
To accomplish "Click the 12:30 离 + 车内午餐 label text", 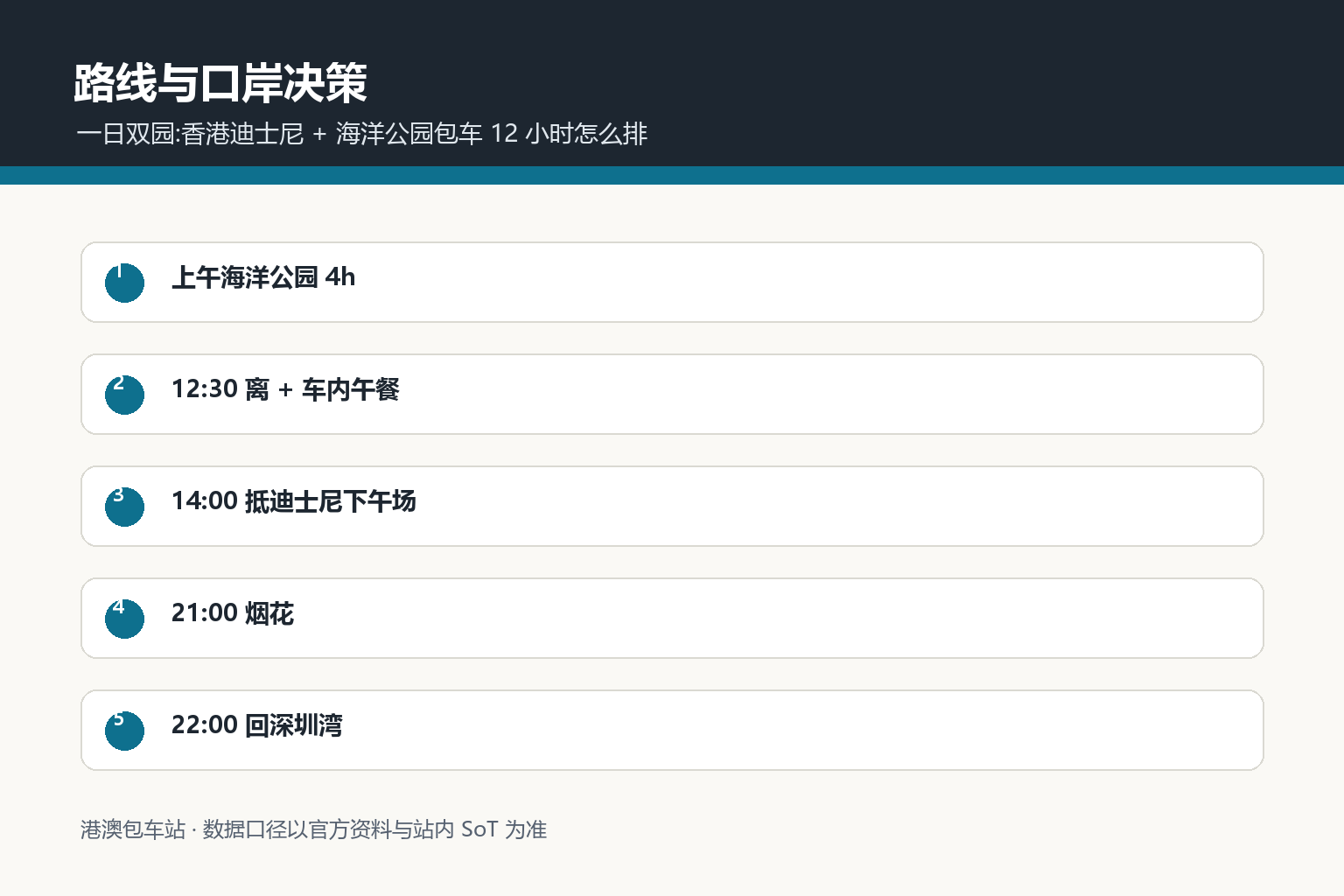I will coord(285,389).
